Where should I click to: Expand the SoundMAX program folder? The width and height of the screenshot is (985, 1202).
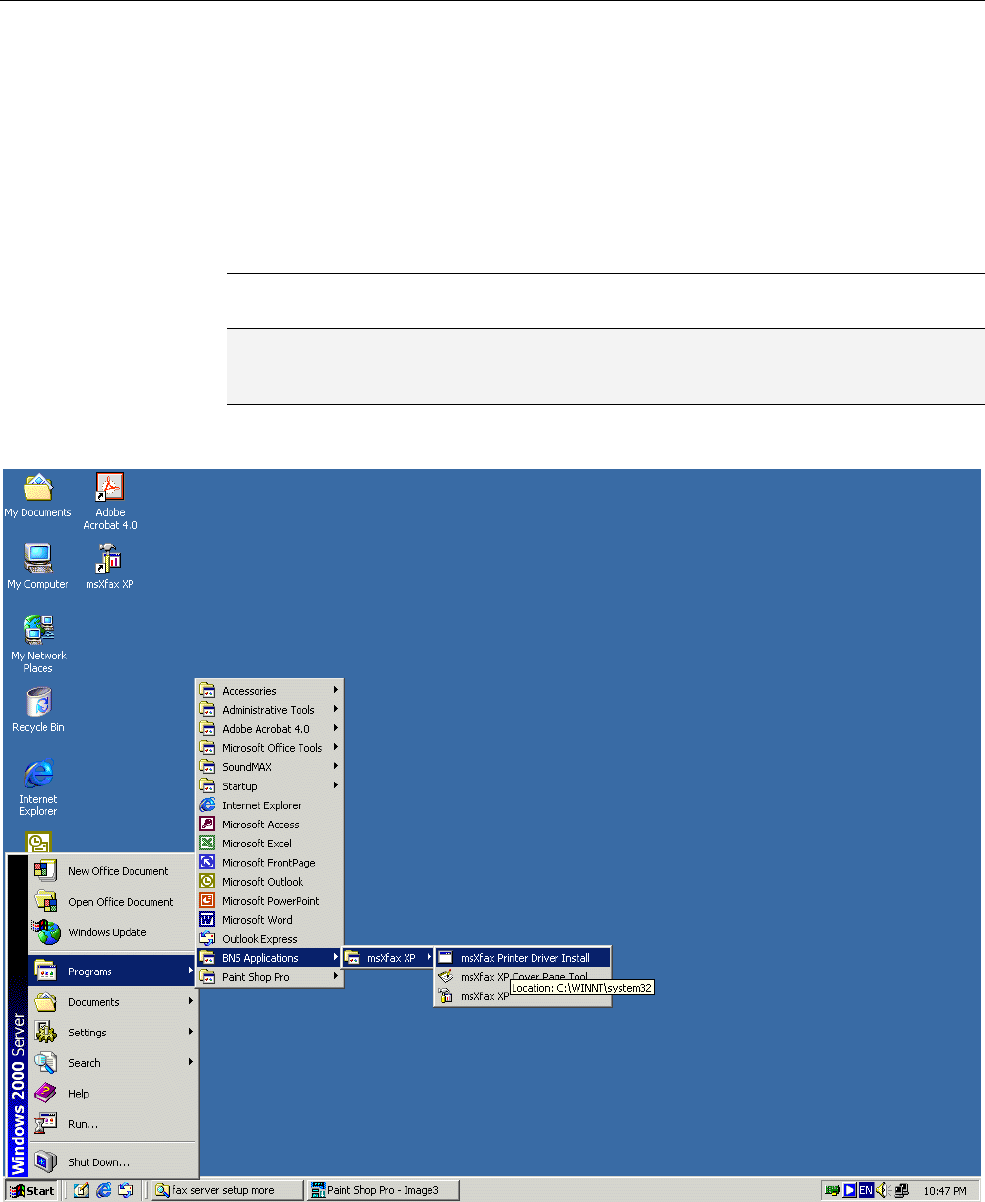tap(270, 767)
